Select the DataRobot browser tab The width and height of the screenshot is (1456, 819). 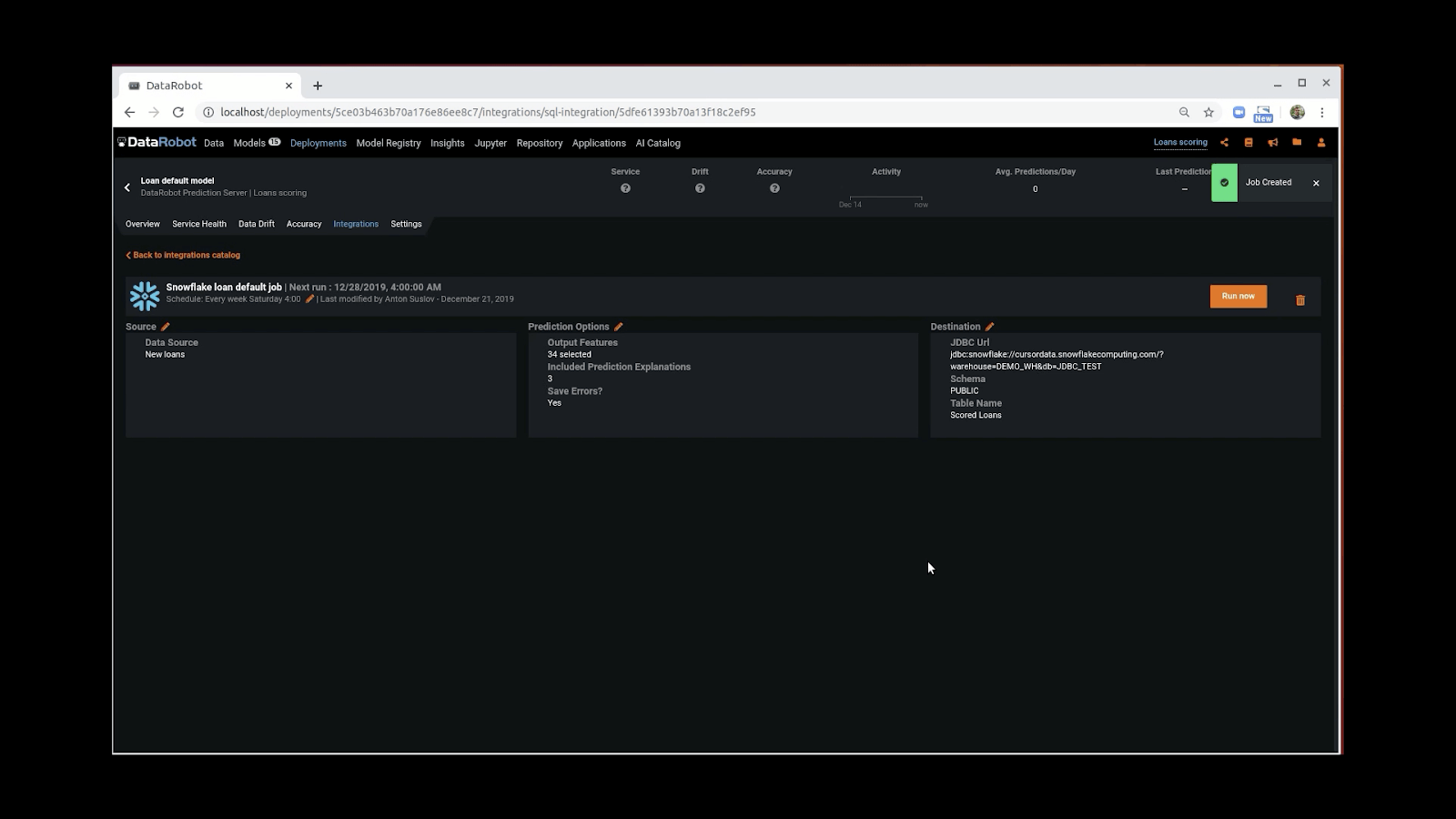[x=209, y=86]
